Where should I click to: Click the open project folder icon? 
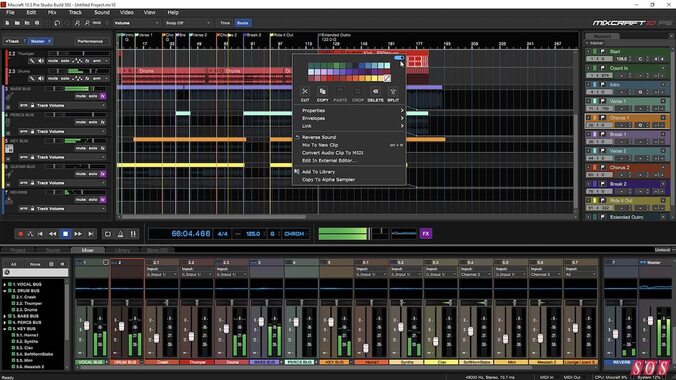(17, 23)
